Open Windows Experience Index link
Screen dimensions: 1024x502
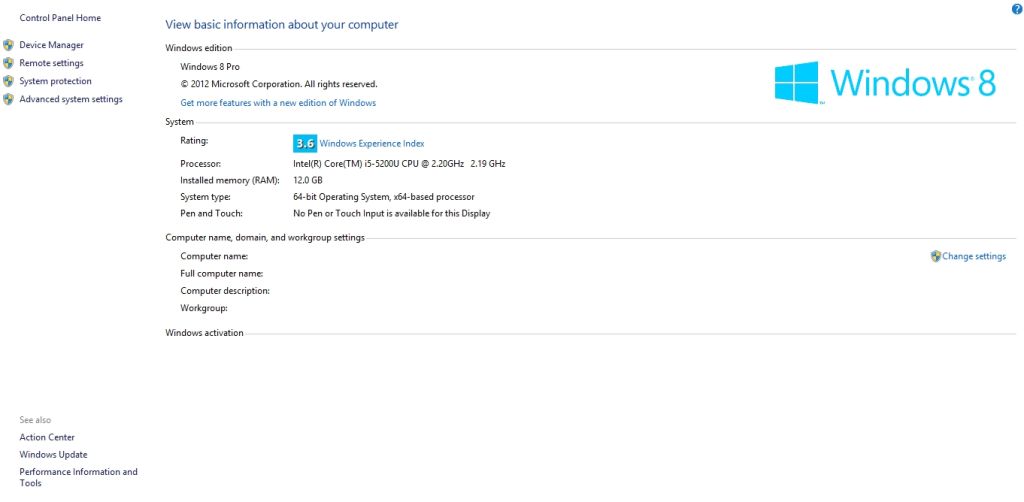click(372, 144)
